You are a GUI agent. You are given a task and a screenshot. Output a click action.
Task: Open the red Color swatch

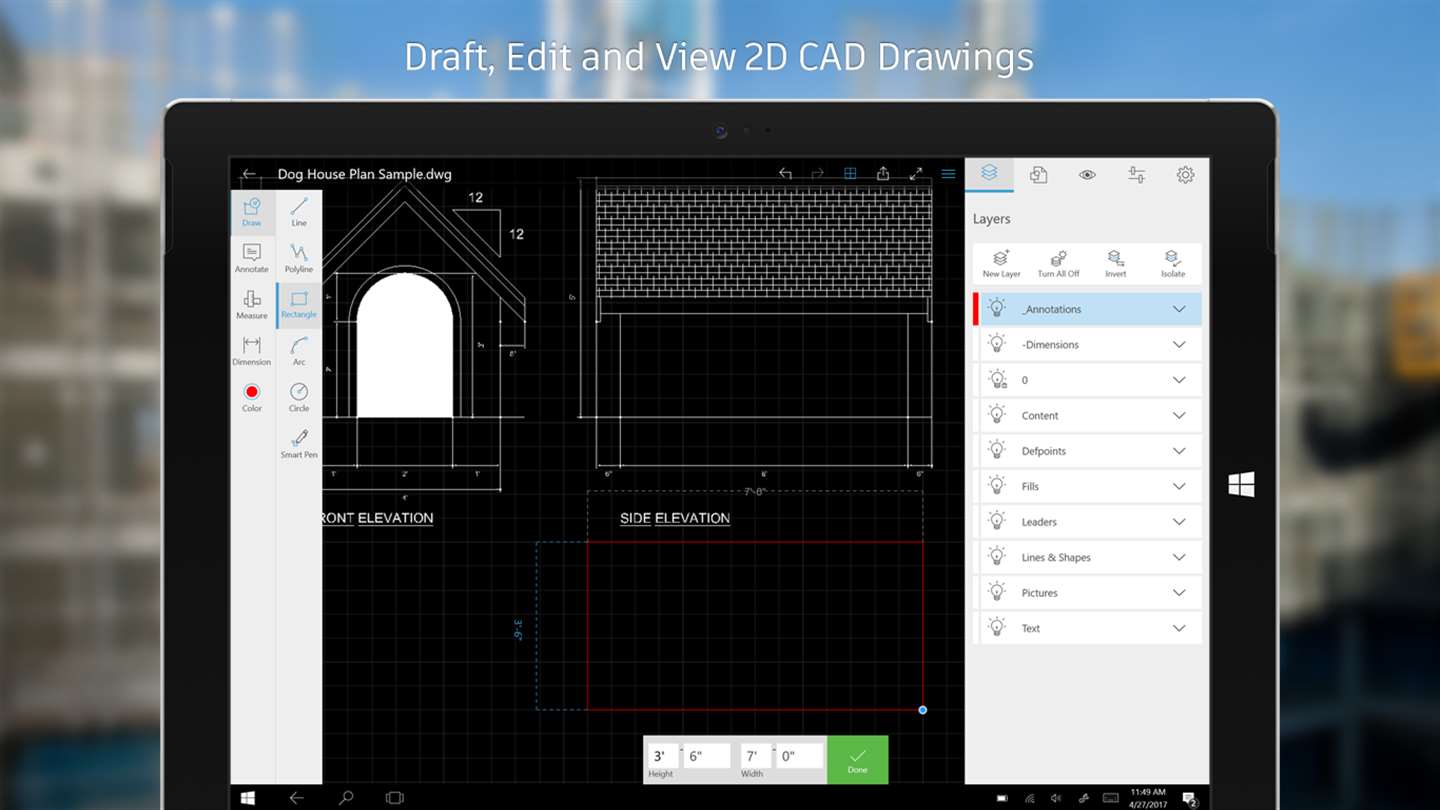[252, 397]
